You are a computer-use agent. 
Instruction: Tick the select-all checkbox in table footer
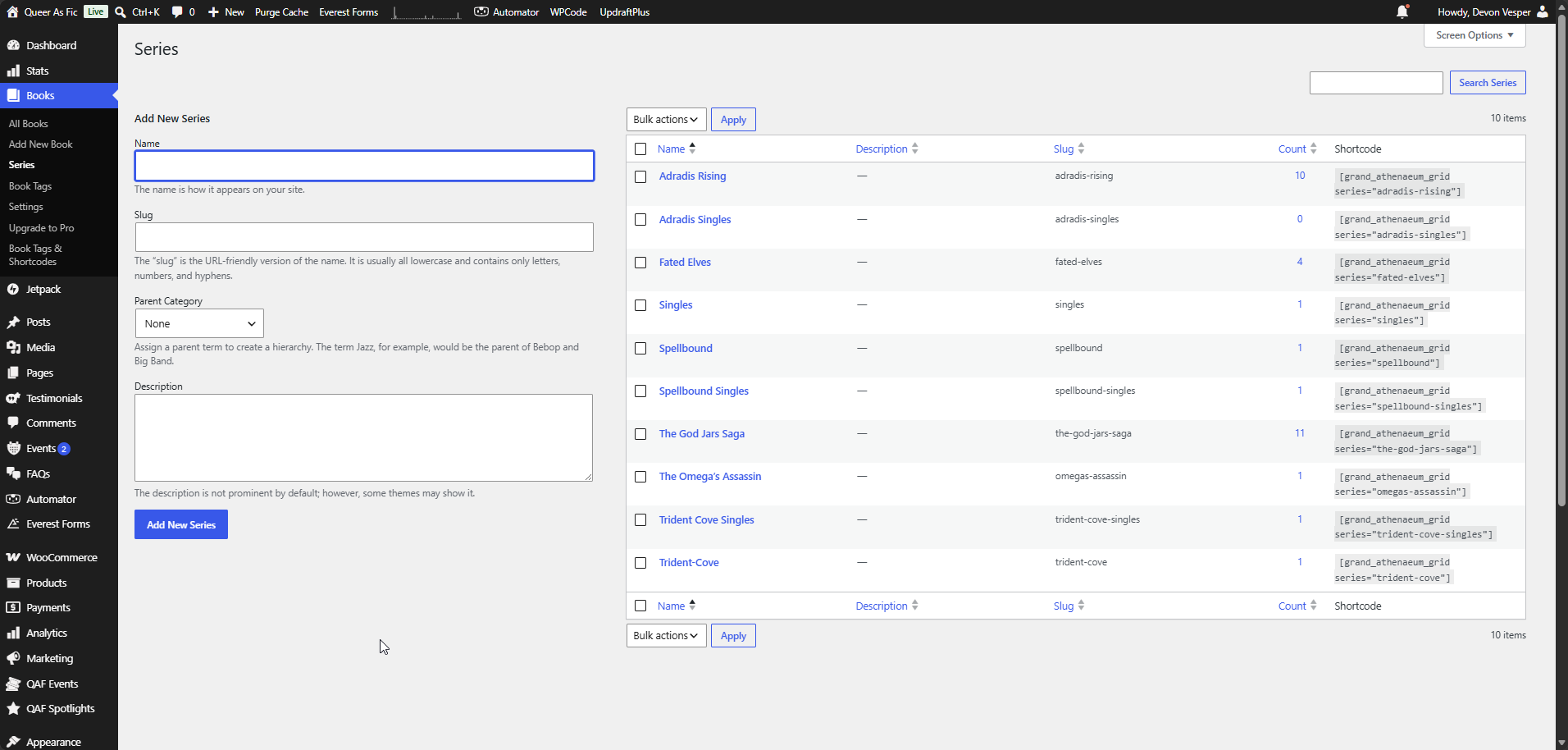(640, 606)
